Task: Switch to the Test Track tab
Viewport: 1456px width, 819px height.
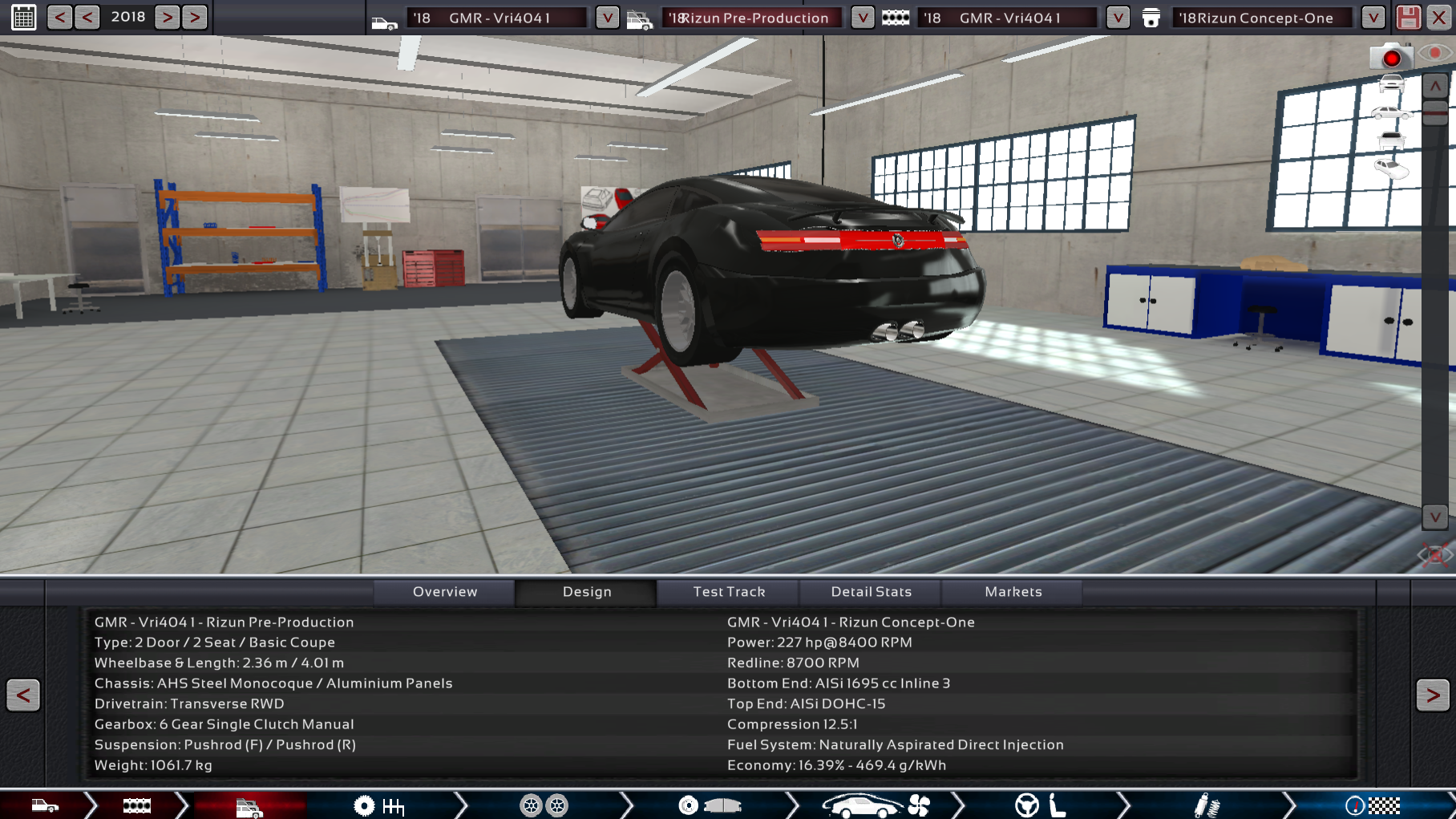Action: coord(729,592)
